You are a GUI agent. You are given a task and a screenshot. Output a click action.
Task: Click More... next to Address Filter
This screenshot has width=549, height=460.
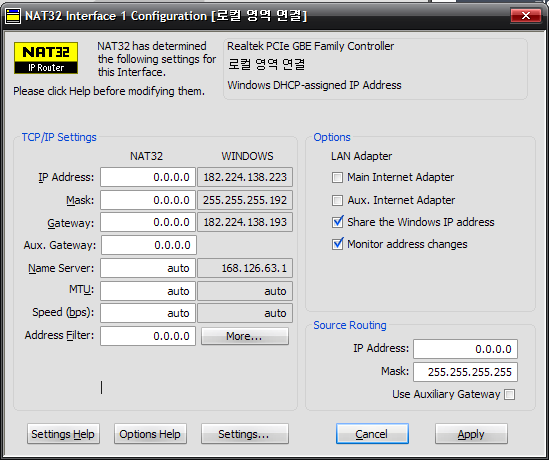(x=245, y=336)
